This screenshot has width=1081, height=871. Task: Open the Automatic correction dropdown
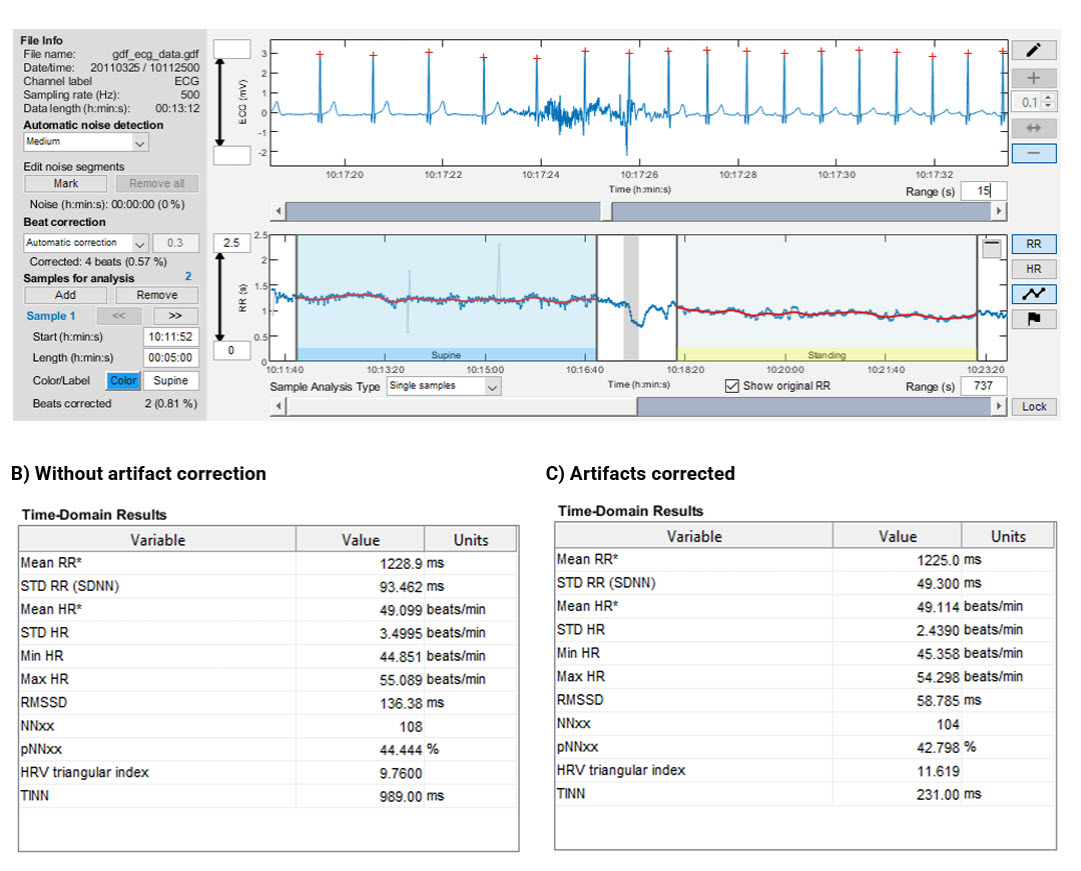(84, 242)
